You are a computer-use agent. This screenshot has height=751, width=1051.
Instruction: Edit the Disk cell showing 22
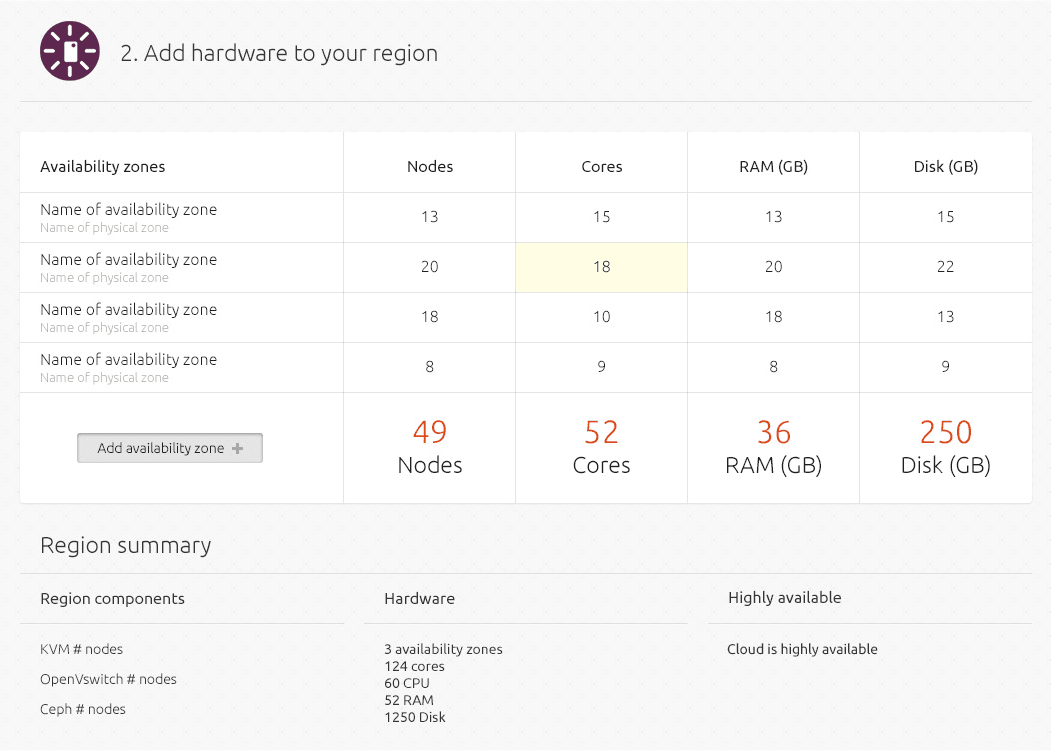[945, 267]
